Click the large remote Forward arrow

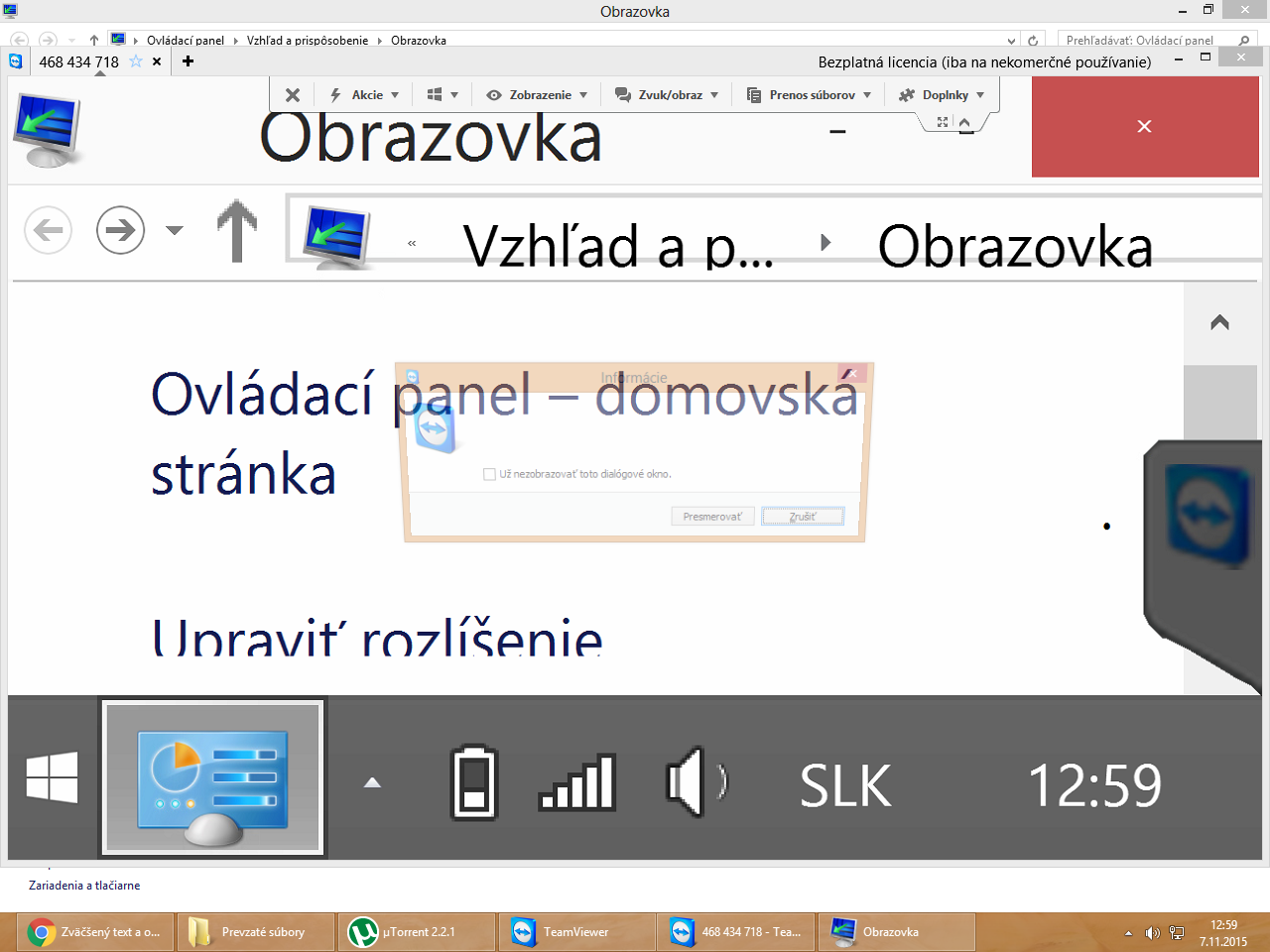(120, 230)
